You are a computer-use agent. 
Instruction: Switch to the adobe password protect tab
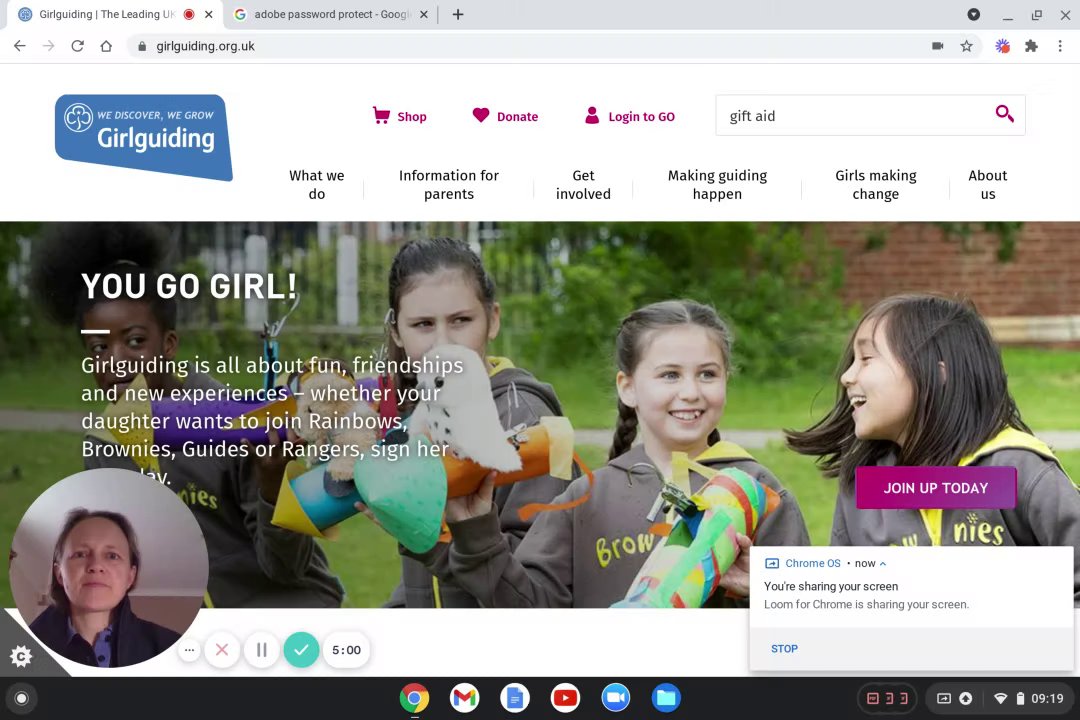click(x=331, y=14)
